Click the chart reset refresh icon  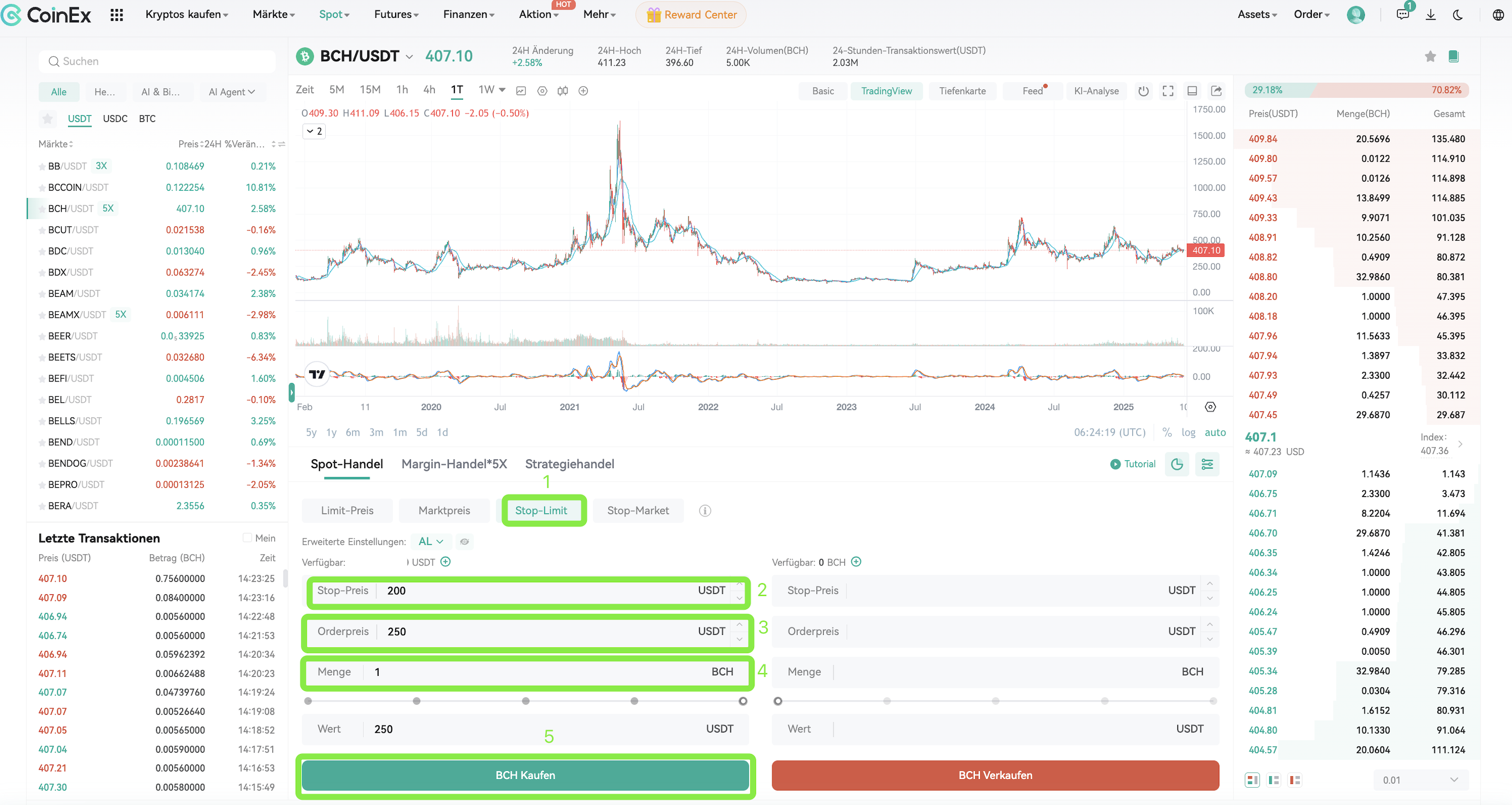1143,90
